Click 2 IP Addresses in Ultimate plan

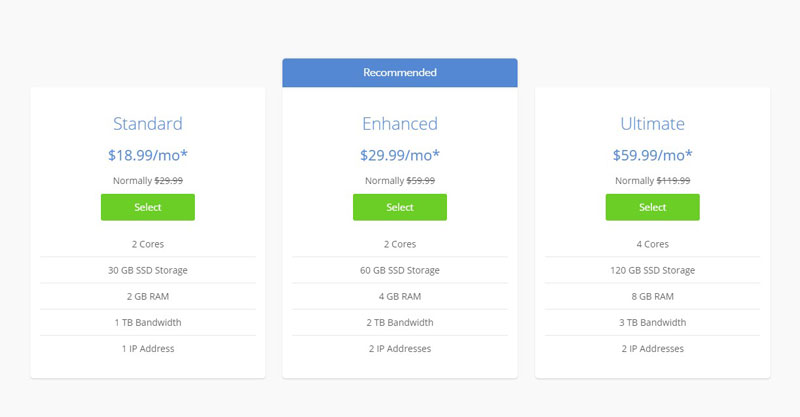tap(652, 349)
